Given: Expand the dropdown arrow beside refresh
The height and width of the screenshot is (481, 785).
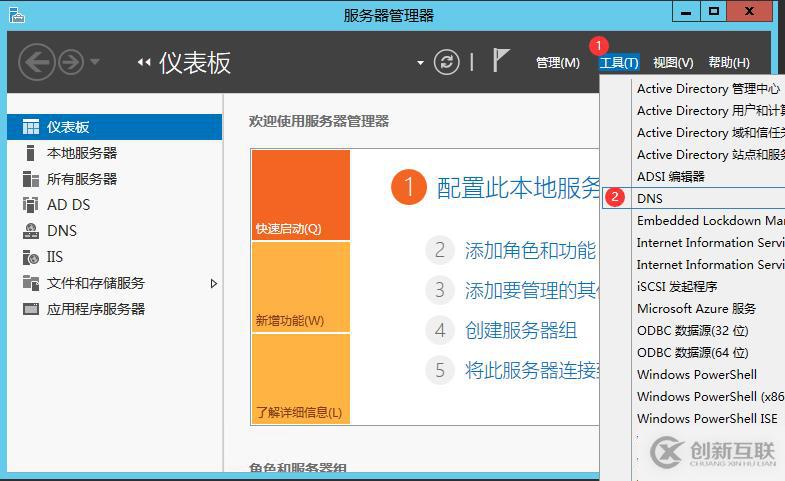Looking at the screenshot, I should (x=421, y=63).
